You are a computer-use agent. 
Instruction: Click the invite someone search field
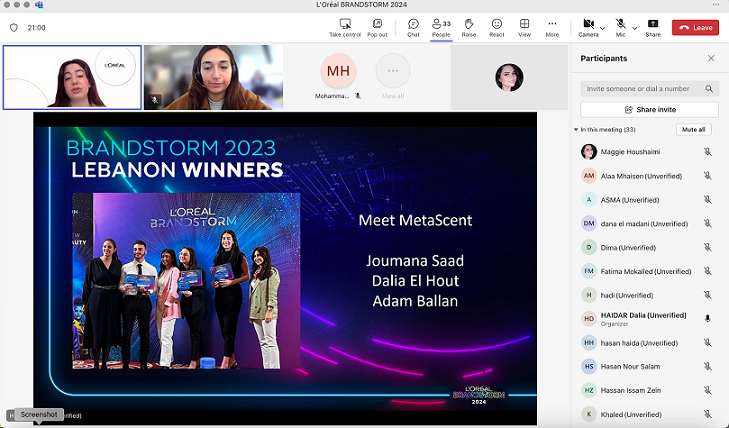coord(649,88)
